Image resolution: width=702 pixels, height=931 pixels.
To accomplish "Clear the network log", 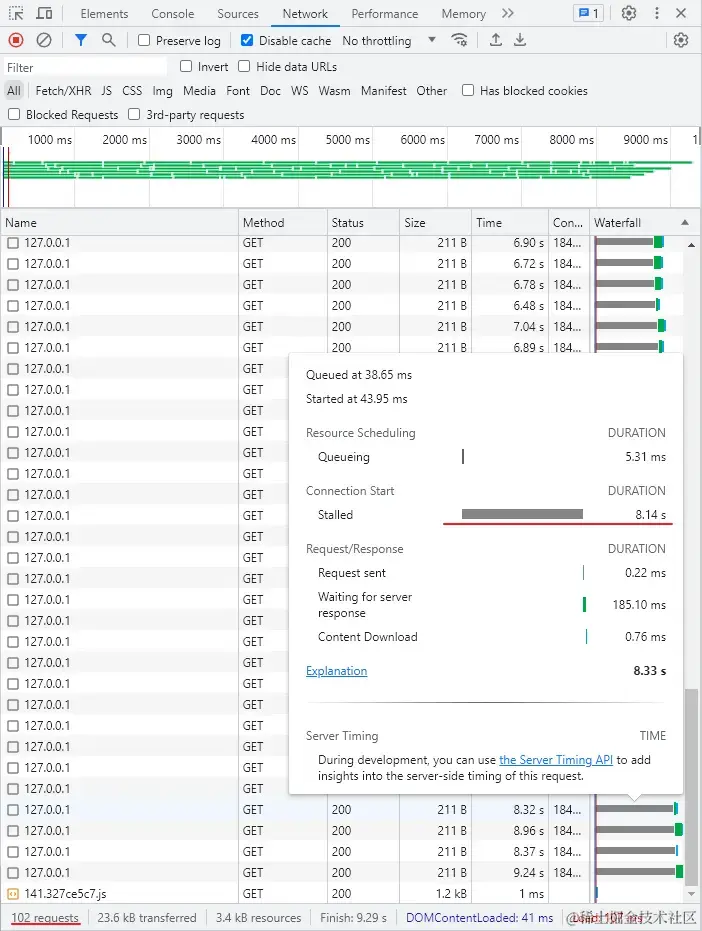I will 44,40.
